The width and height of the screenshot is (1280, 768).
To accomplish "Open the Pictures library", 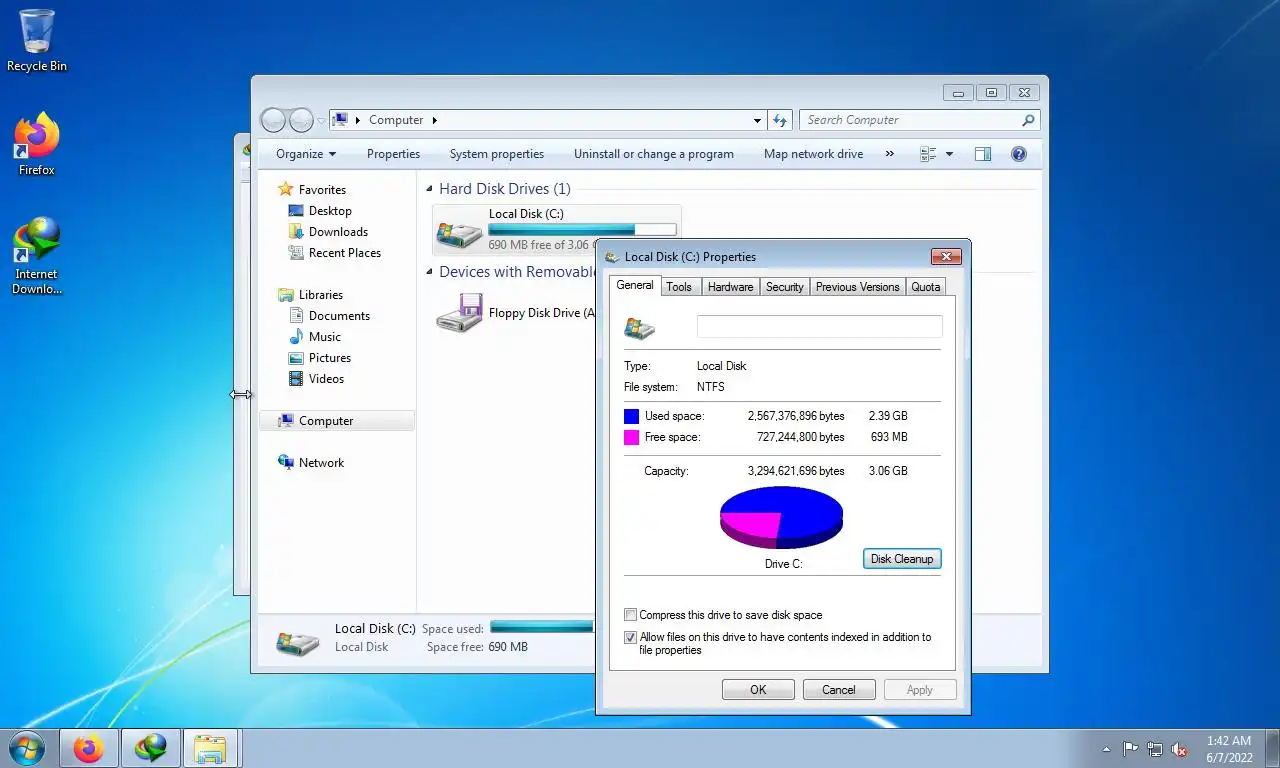I will pyautogui.click(x=329, y=358).
